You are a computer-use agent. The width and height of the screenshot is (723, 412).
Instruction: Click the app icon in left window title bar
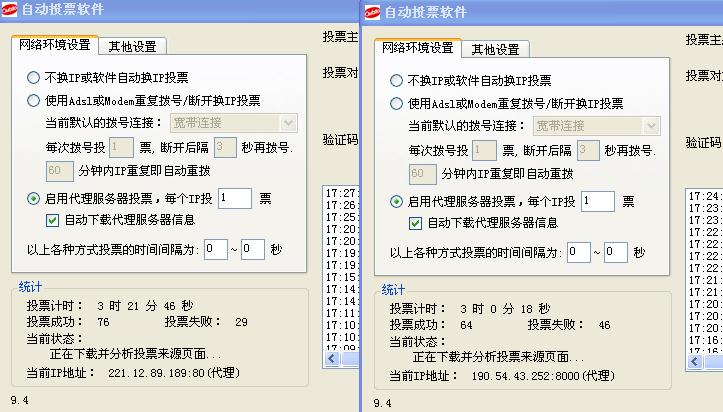[9, 9]
